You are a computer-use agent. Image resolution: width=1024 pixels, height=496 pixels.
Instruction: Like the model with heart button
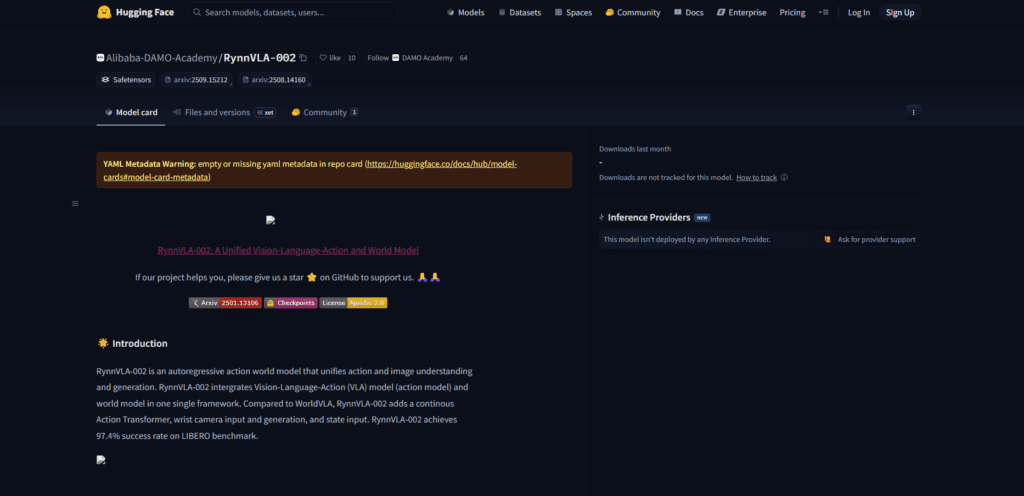coord(330,58)
